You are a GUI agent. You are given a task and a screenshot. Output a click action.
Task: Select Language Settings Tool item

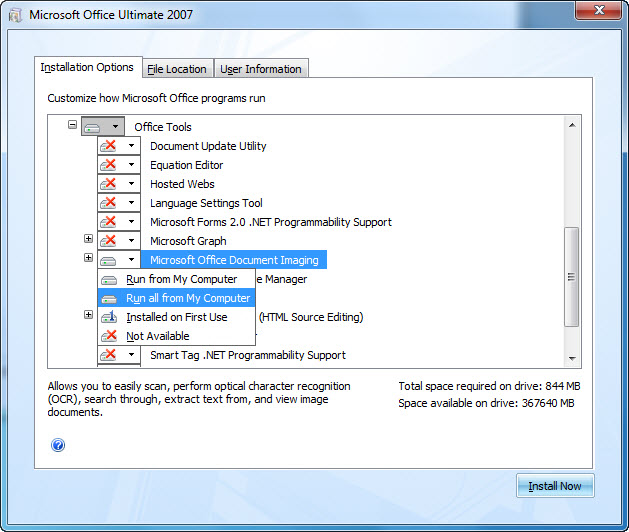pos(206,203)
